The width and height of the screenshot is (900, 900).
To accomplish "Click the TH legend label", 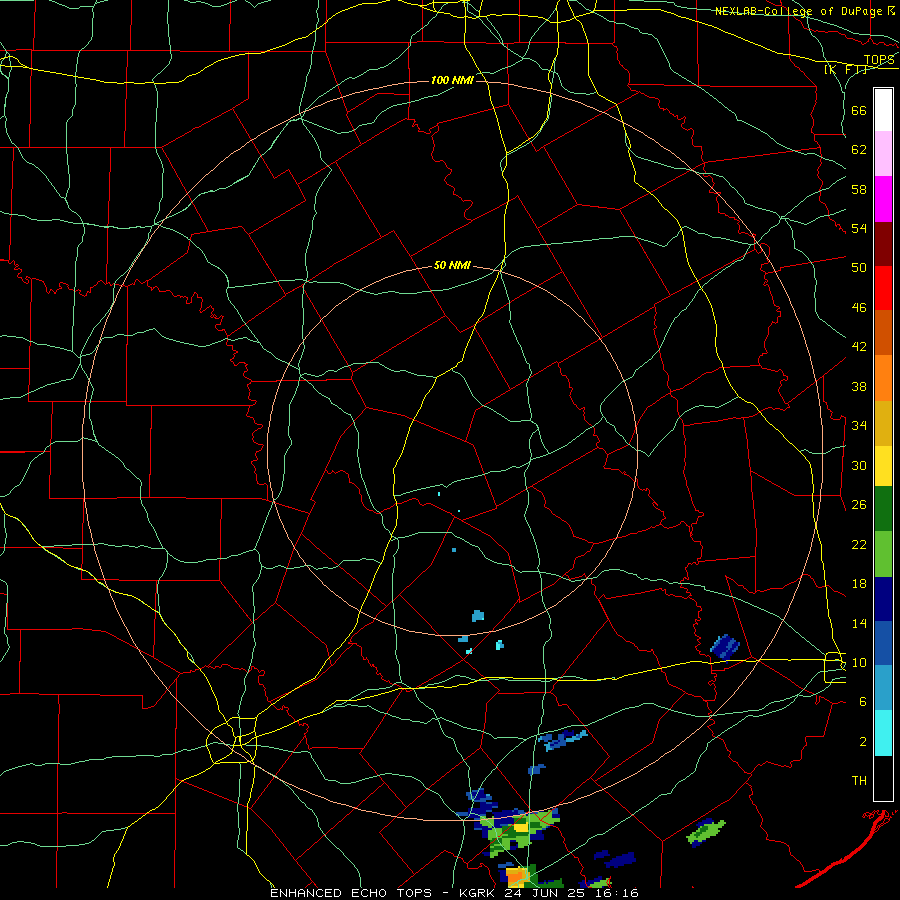I will click(x=859, y=780).
